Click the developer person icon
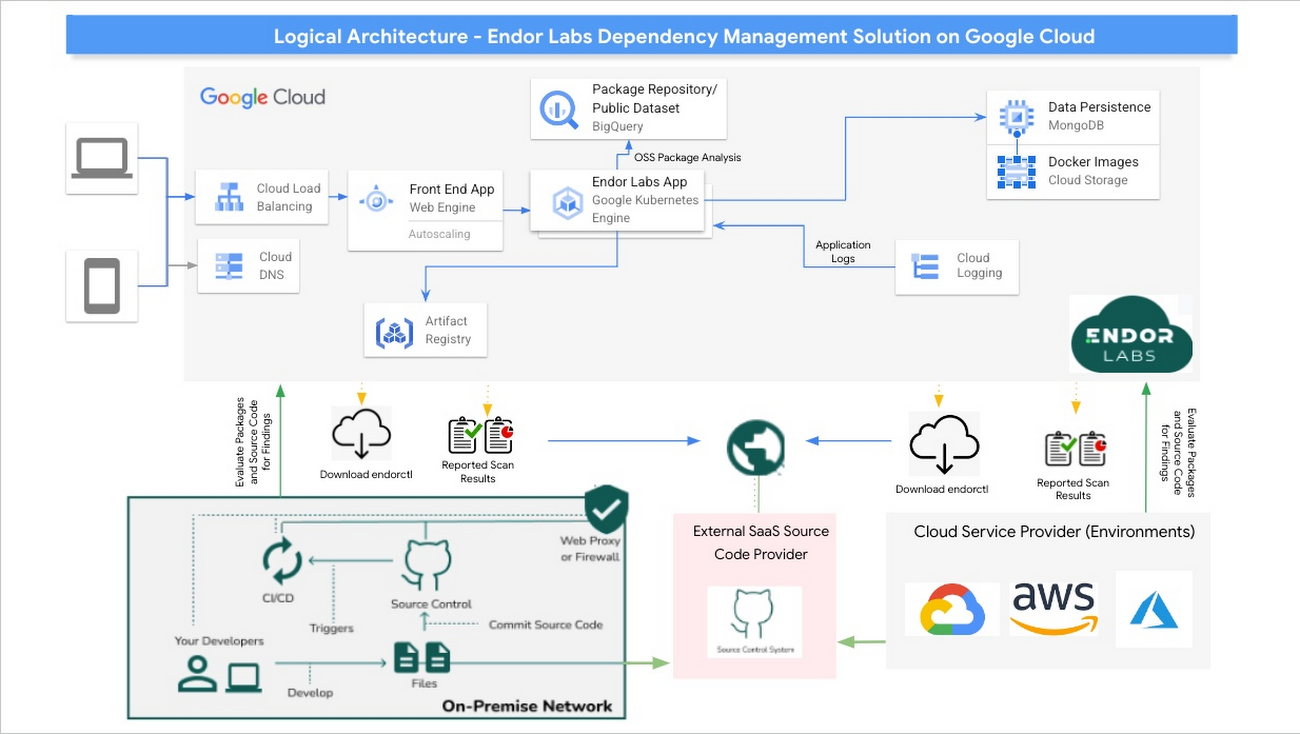 point(197,675)
